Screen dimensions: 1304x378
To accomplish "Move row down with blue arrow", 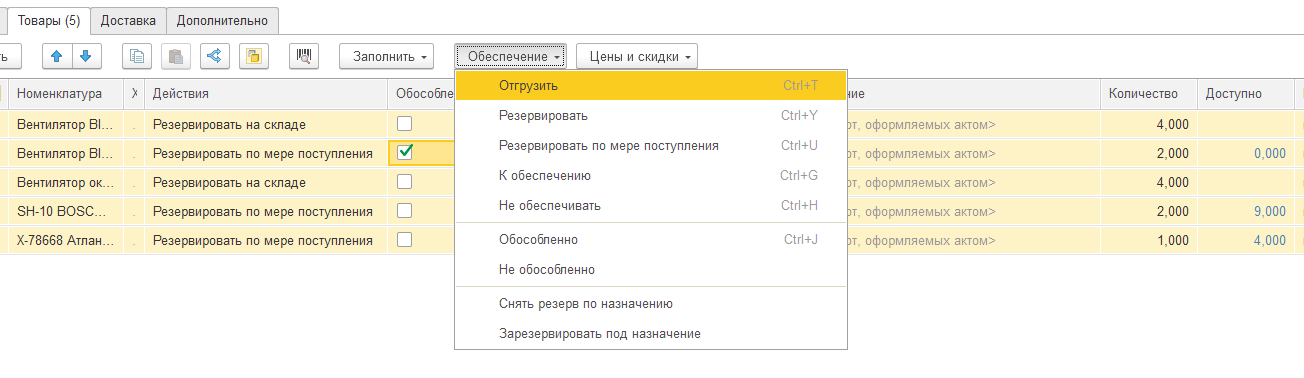I will pos(87,57).
